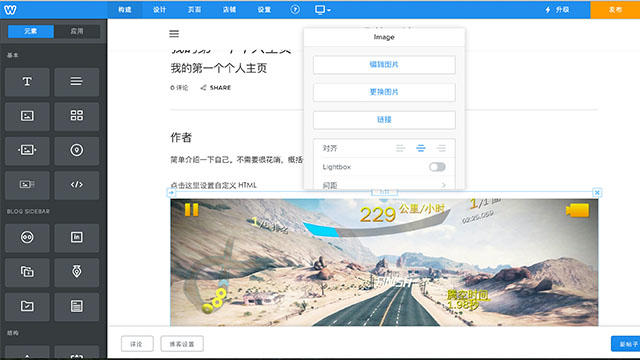Align image to the center
The width and height of the screenshot is (640, 360).
420,148
